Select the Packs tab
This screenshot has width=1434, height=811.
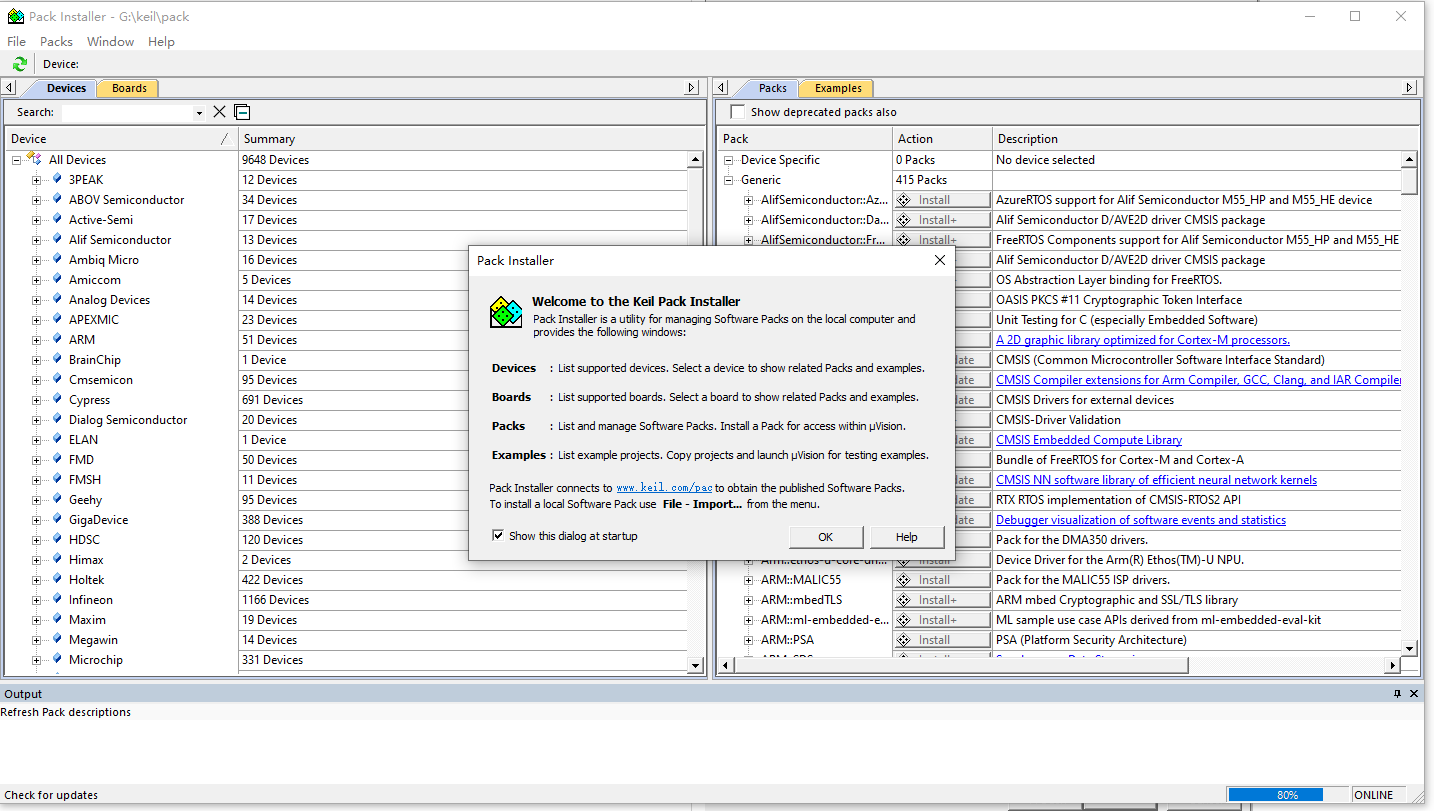click(772, 88)
